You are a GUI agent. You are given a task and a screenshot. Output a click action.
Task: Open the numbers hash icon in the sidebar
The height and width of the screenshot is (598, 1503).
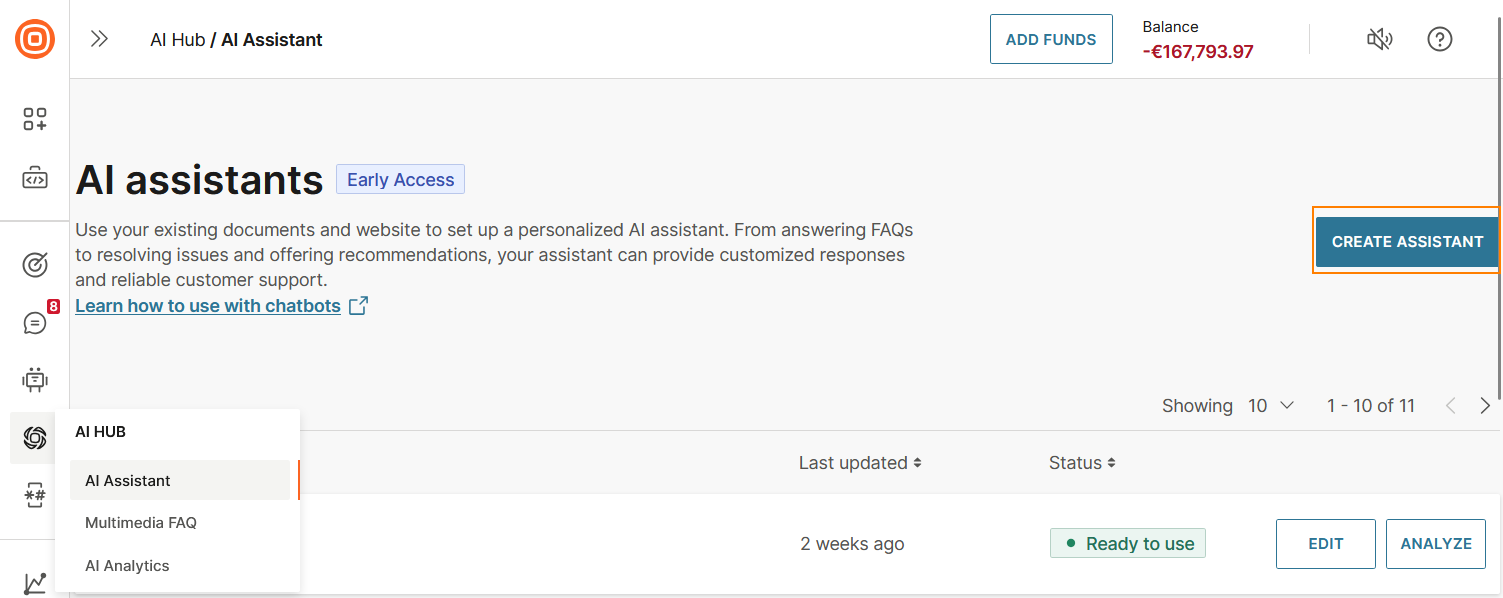[x=35, y=495]
